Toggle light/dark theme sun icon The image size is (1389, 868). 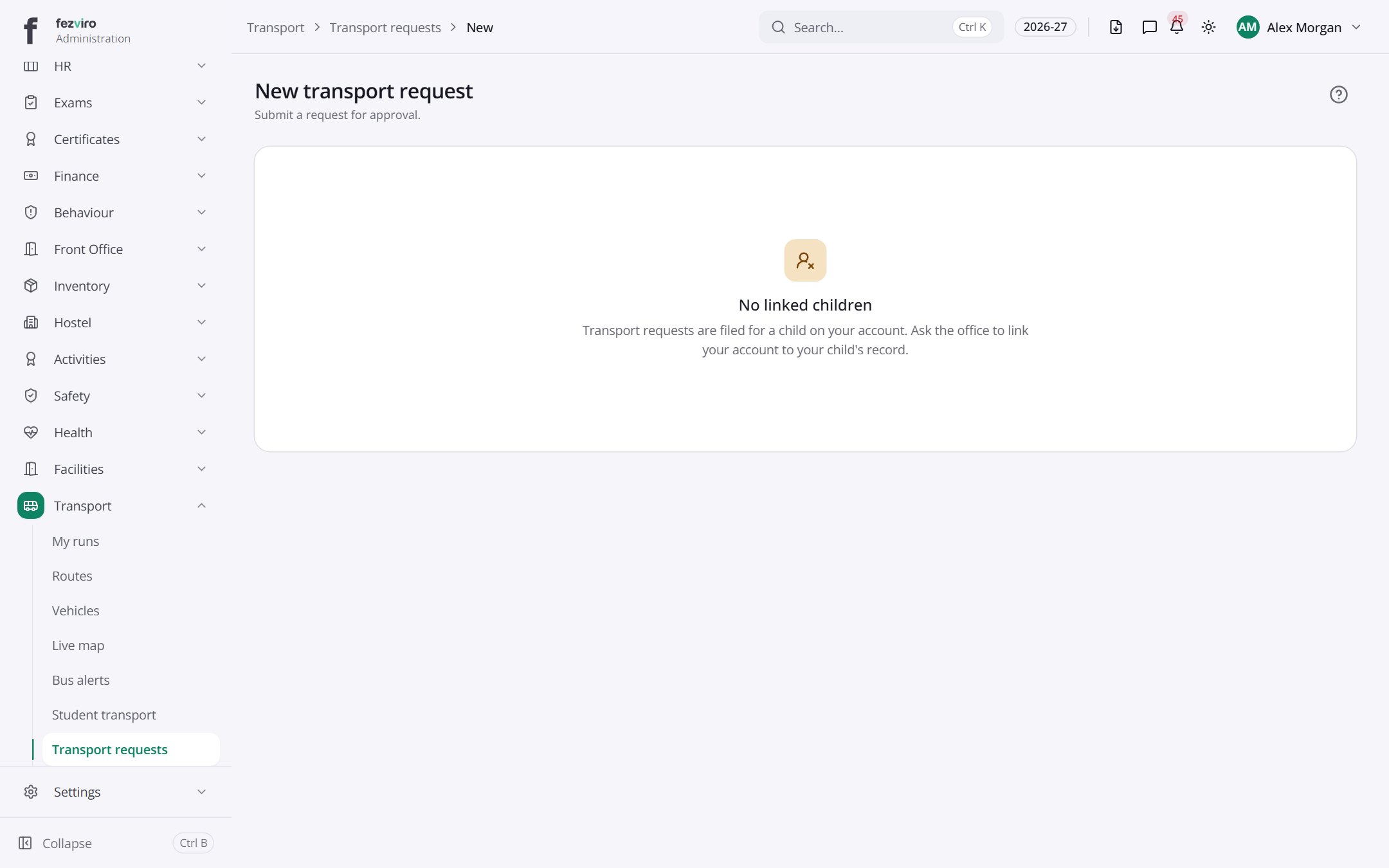point(1208,27)
